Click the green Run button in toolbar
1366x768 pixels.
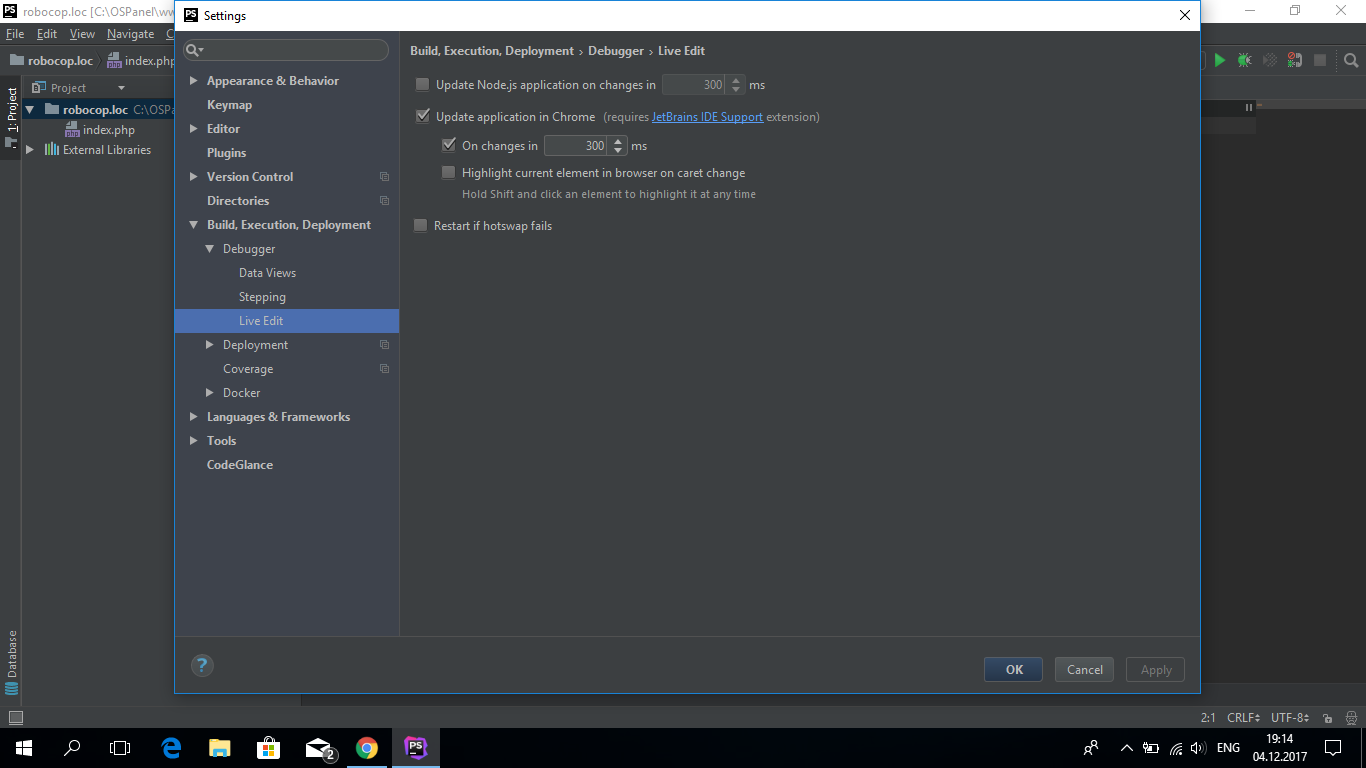[1219, 60]
